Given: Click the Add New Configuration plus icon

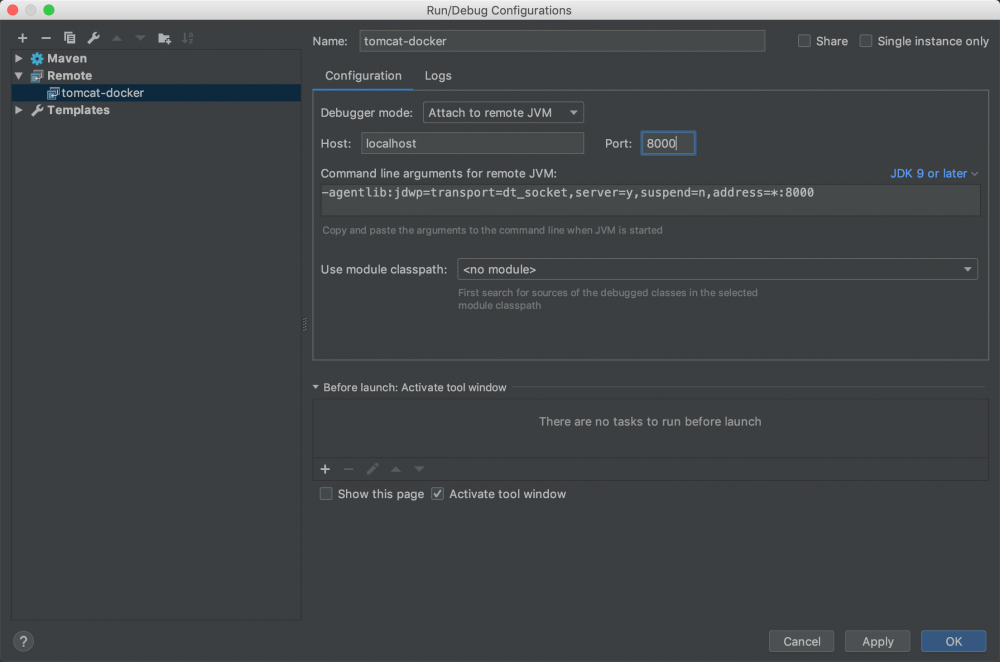Looking at the screenshot, I should pyautogui.click(x=22, y=38).
